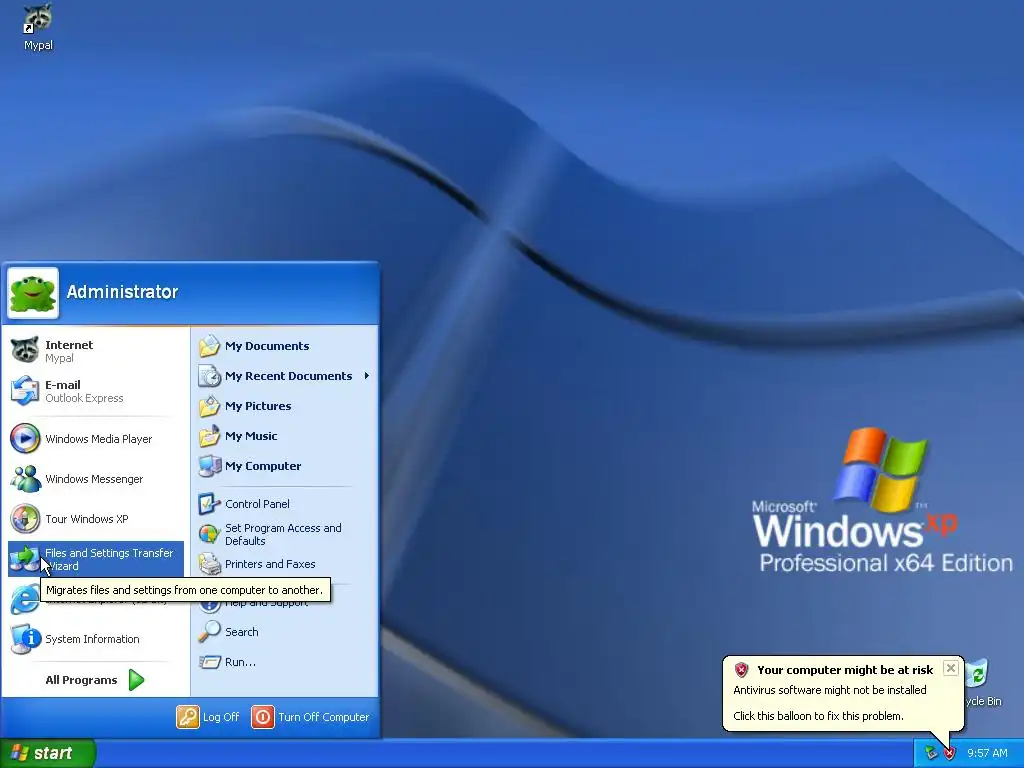The height and width of the screenshot is (768, 1024).
Task: Open My Music folder icon
Action: point(210,436)
